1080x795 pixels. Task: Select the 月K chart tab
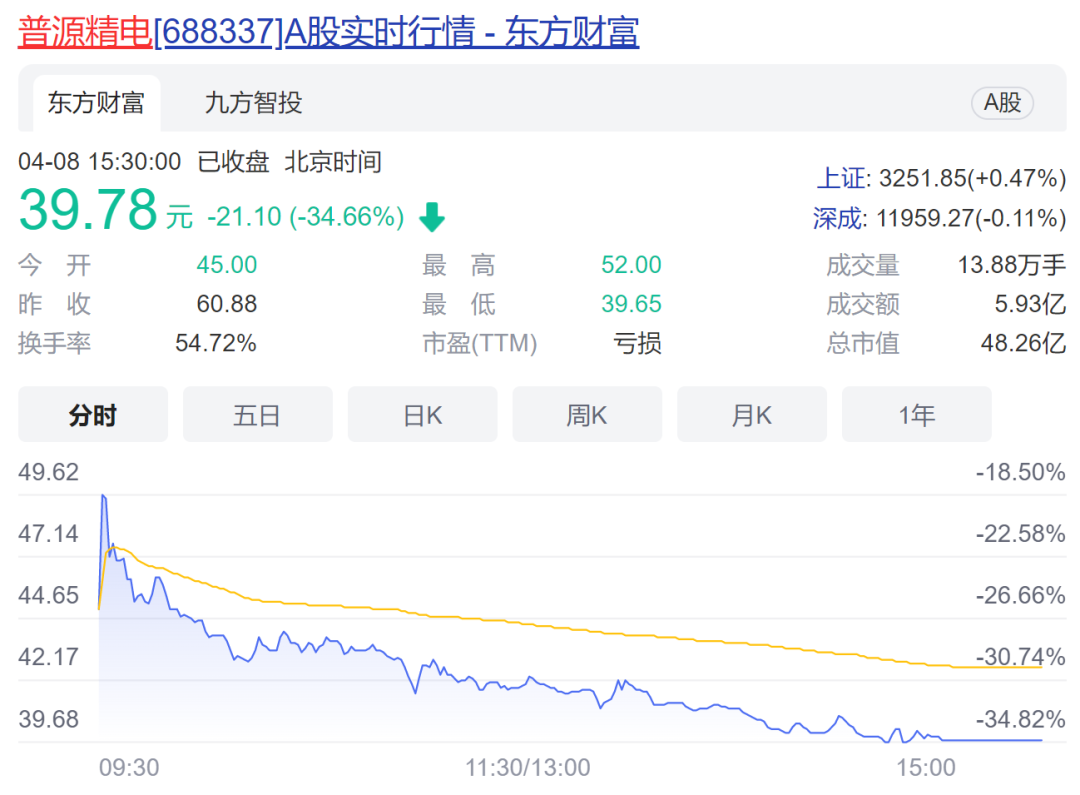751,415
